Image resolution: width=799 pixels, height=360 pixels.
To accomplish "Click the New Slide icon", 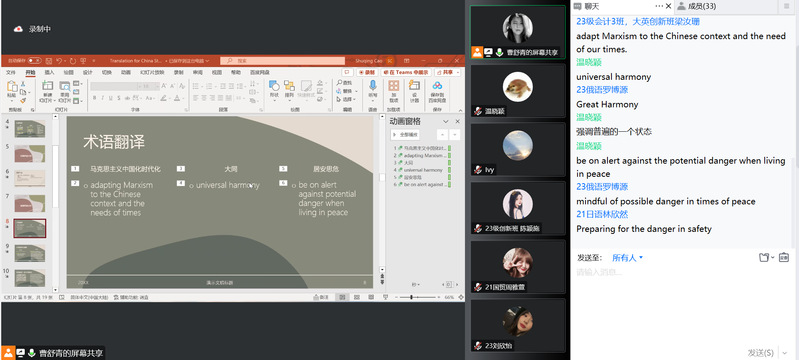I will (47, 86).
